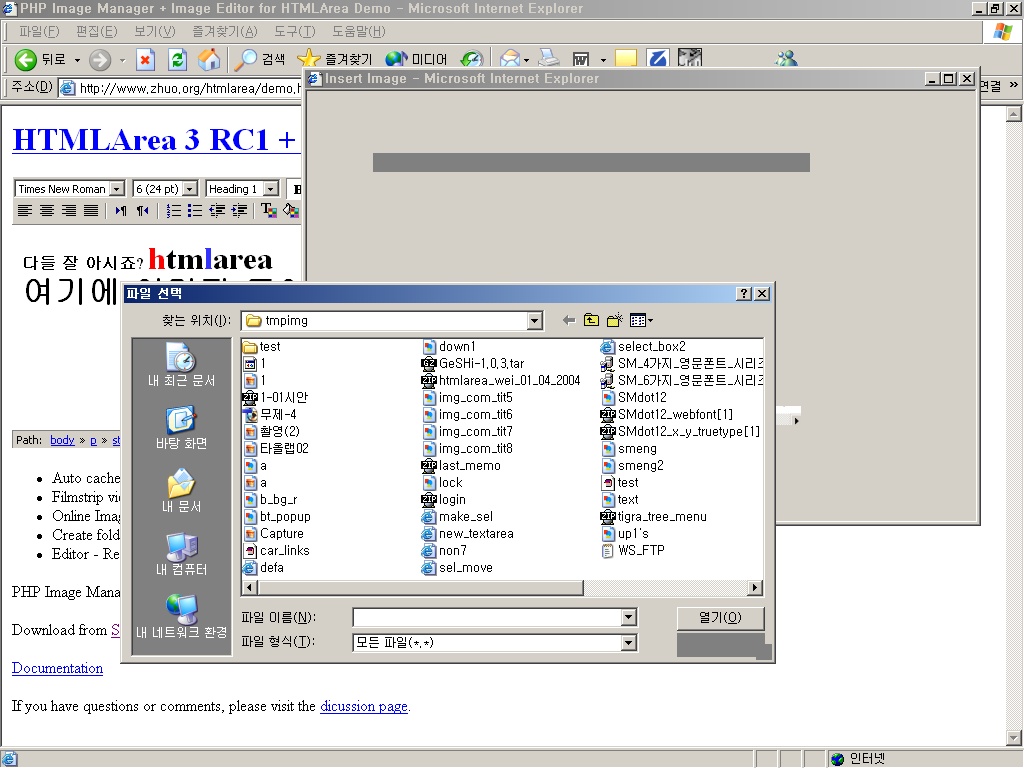The width and height of the screenshot is (1024, 768).
Task: Open the view menu icon in file dialog
Action: 641,320
